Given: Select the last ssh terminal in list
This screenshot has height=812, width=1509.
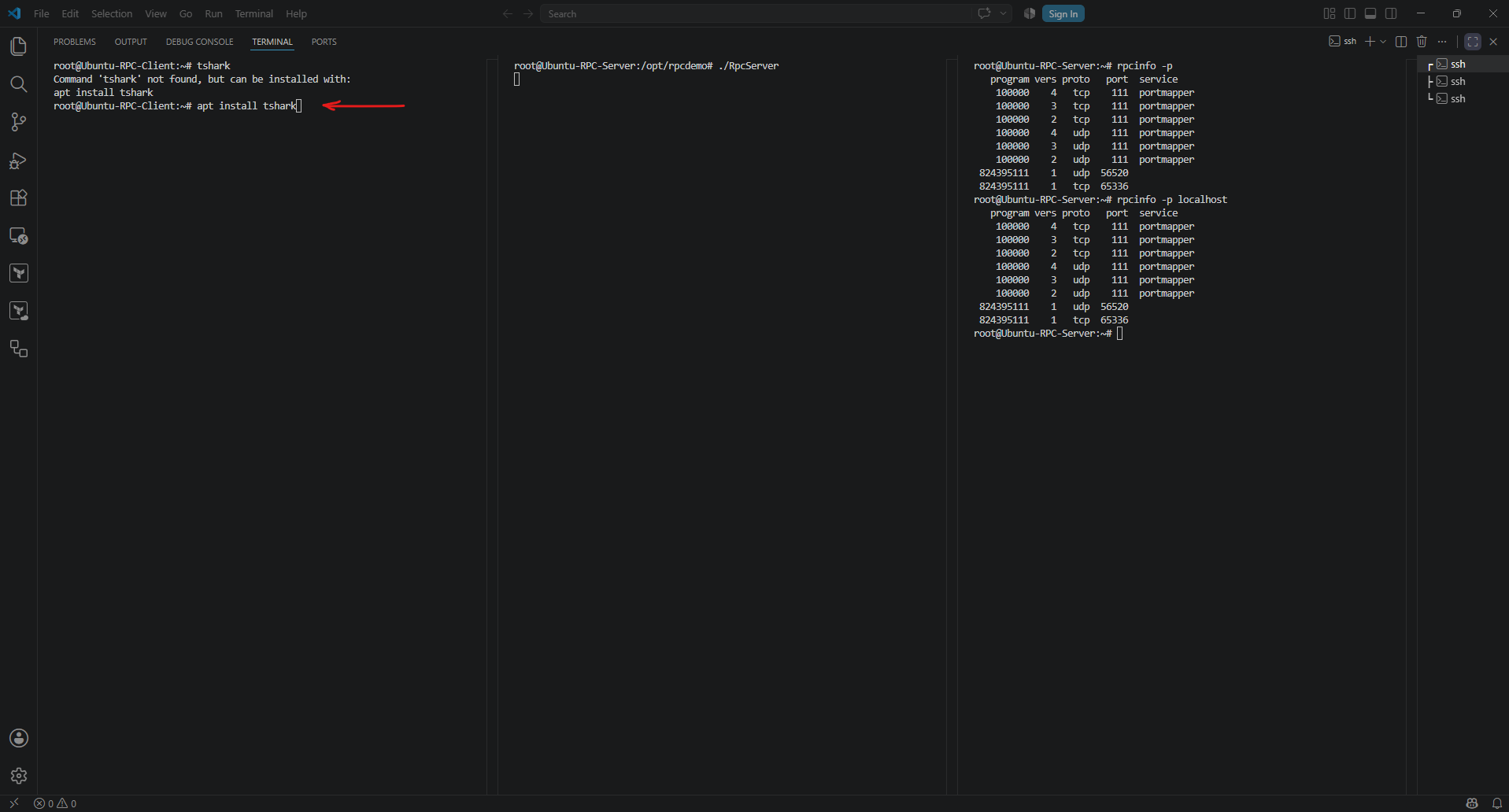Looking at the screenshot, I should coord(1464,98).
